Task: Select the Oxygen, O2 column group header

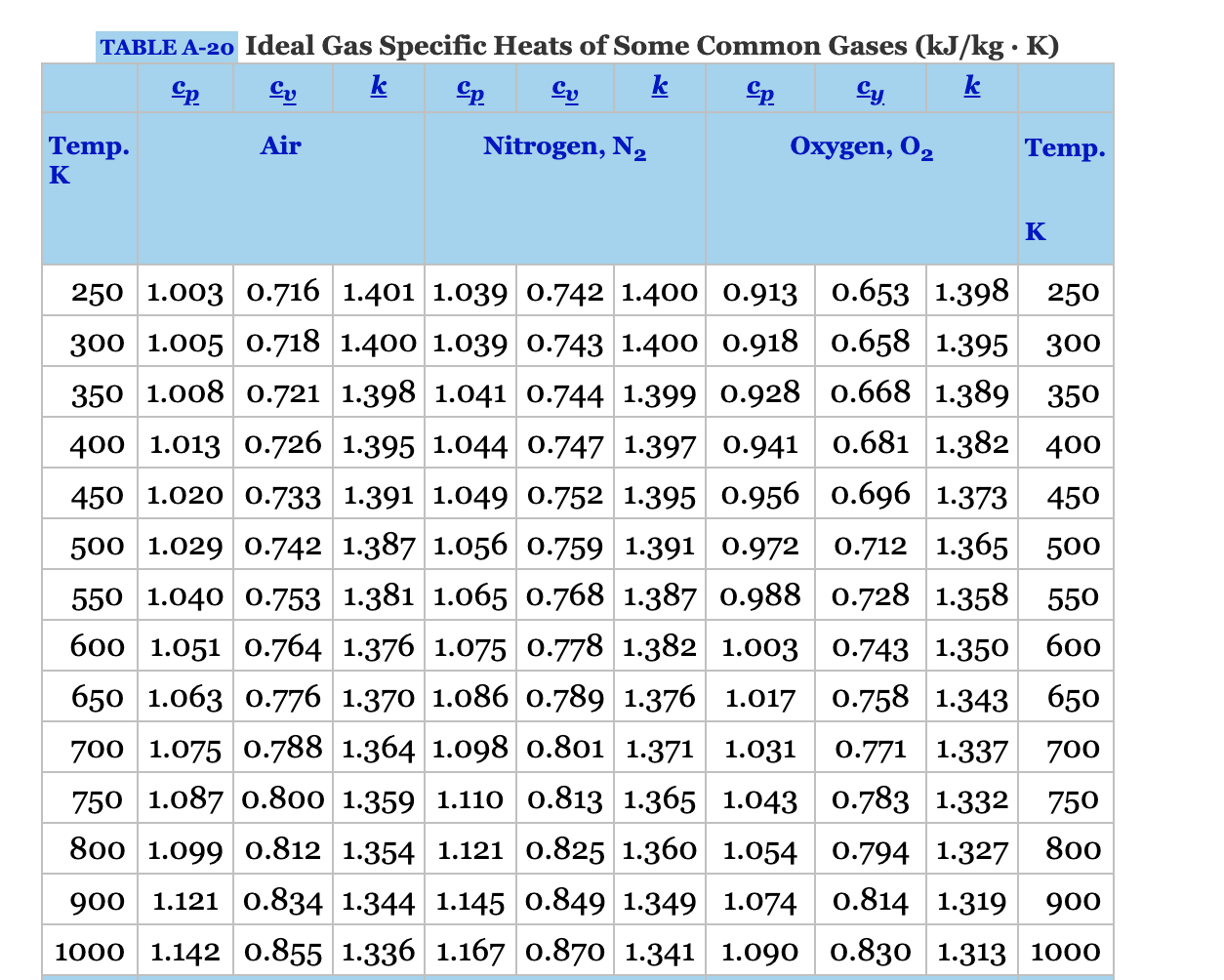Action: click(x=861, y=148)
